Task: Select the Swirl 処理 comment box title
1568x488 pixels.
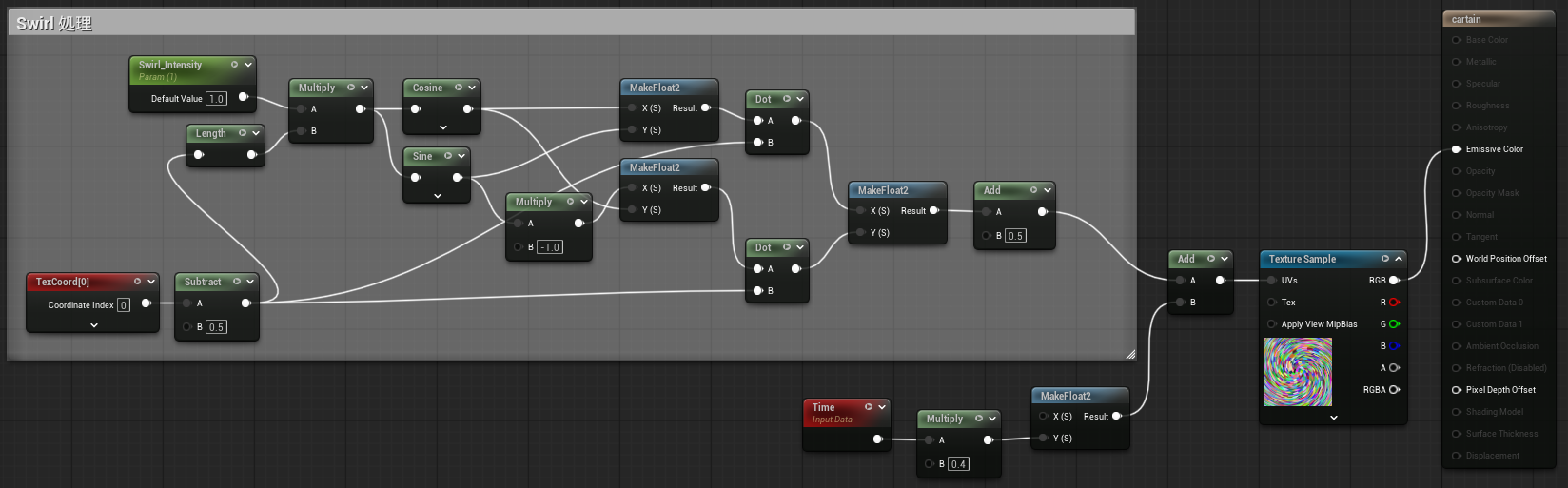Action: click(x=54, y=24)
